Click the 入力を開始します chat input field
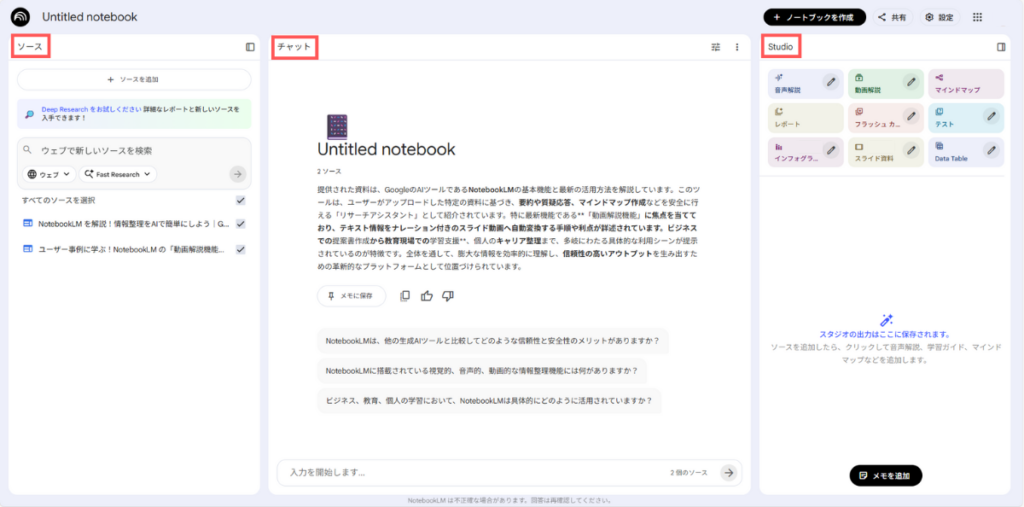The height and width of the screenshot is (507, 1024). (x=470, y=472)
